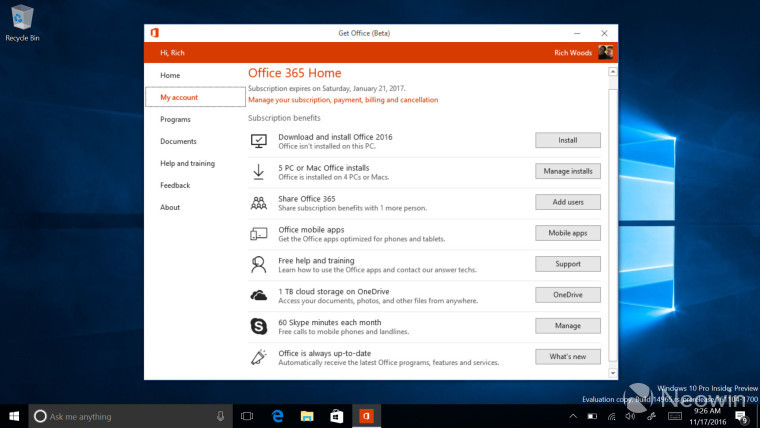Click the battery icon in system tray
The width and height of the screenshot is (760, 428).
tap(592, 416)
